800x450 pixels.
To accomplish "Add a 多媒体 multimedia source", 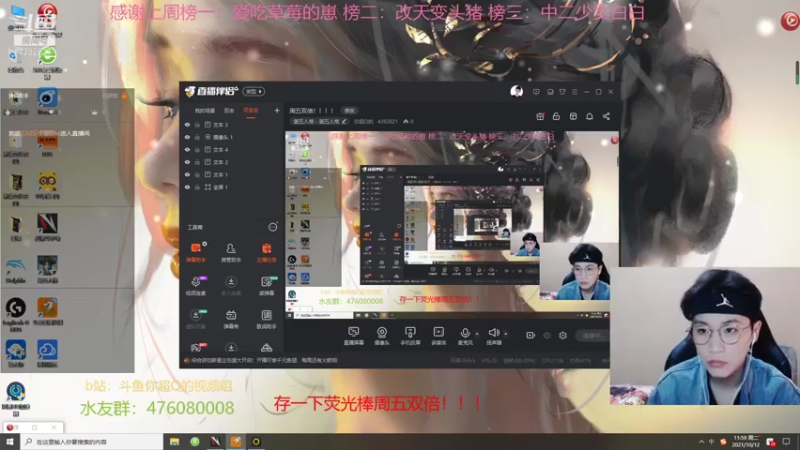I will point(438,336).
